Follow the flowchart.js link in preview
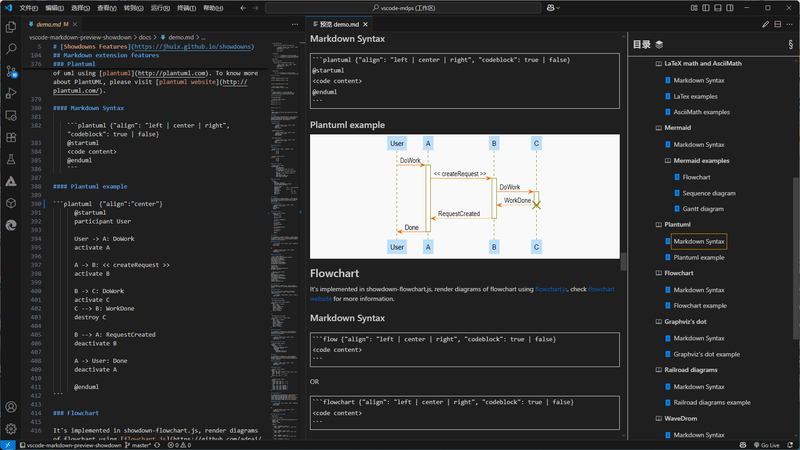This screenshot has width=800, height=450. (x=551, y=289)
